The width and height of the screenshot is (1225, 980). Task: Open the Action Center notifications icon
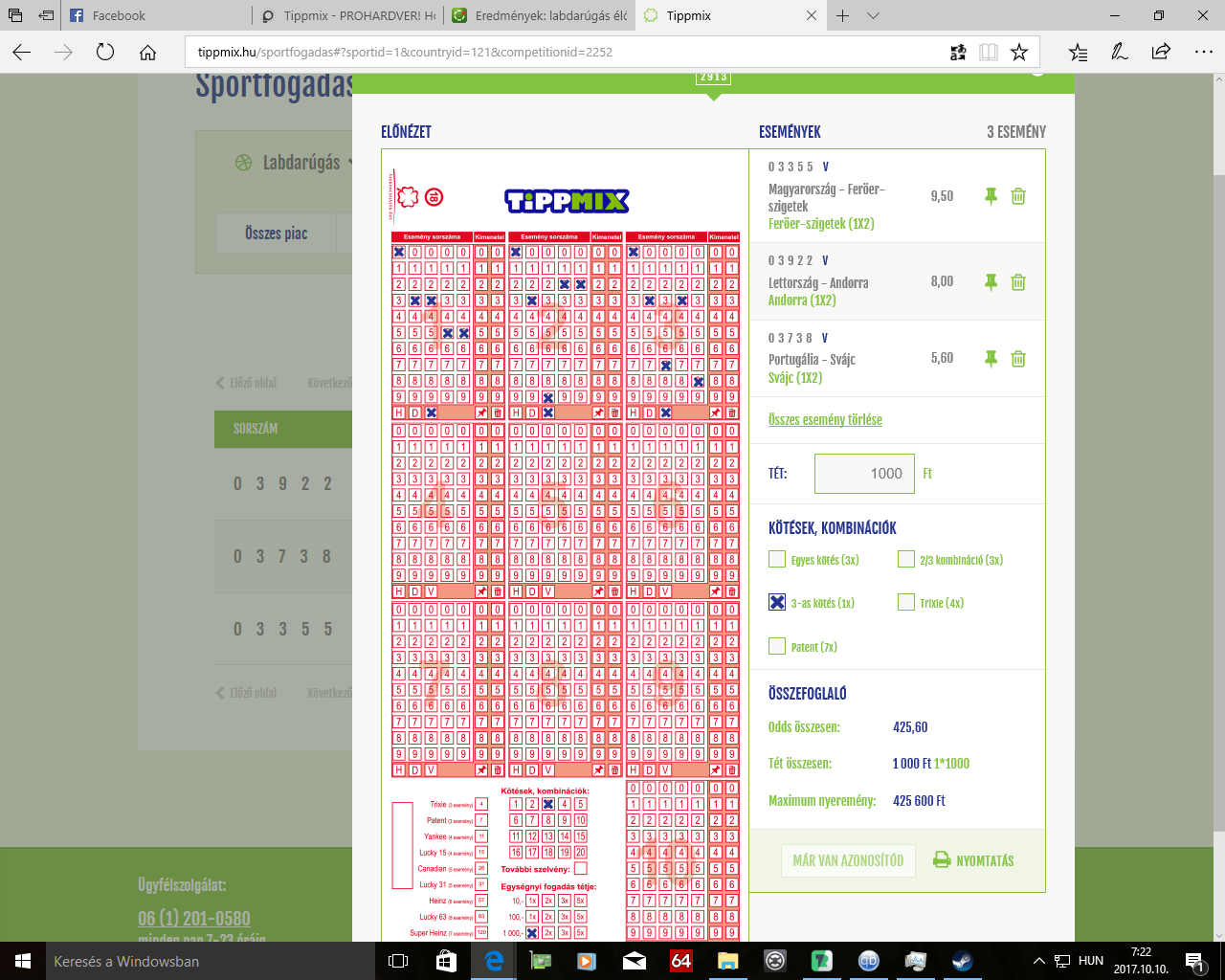tap(1194, 961)
